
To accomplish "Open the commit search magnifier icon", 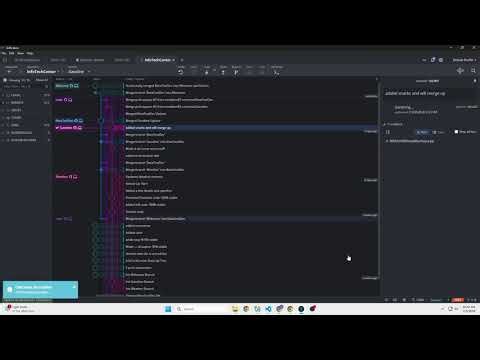I will coord(473,70).
